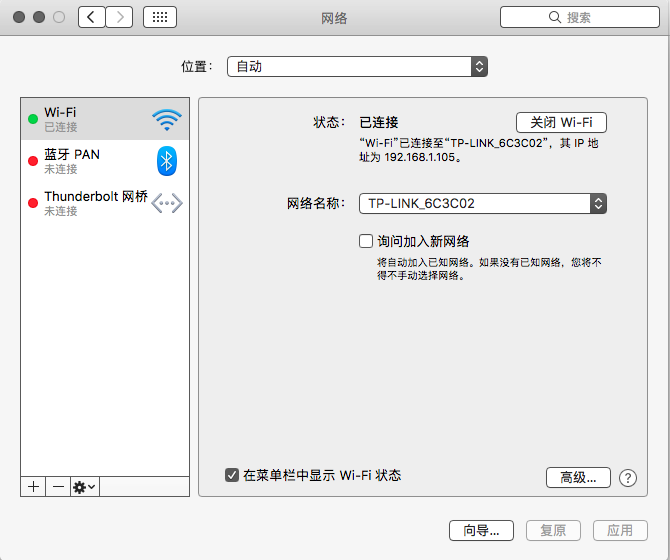Click the magnifier icon in search box

click(555, 17)
